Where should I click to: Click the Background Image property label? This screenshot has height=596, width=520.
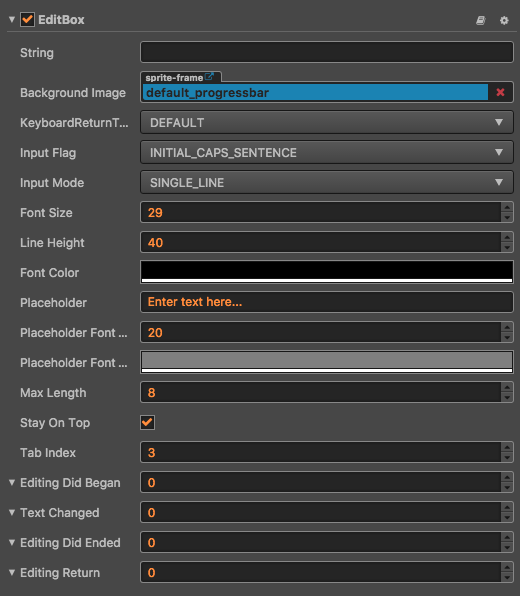(x=73, y=93)
